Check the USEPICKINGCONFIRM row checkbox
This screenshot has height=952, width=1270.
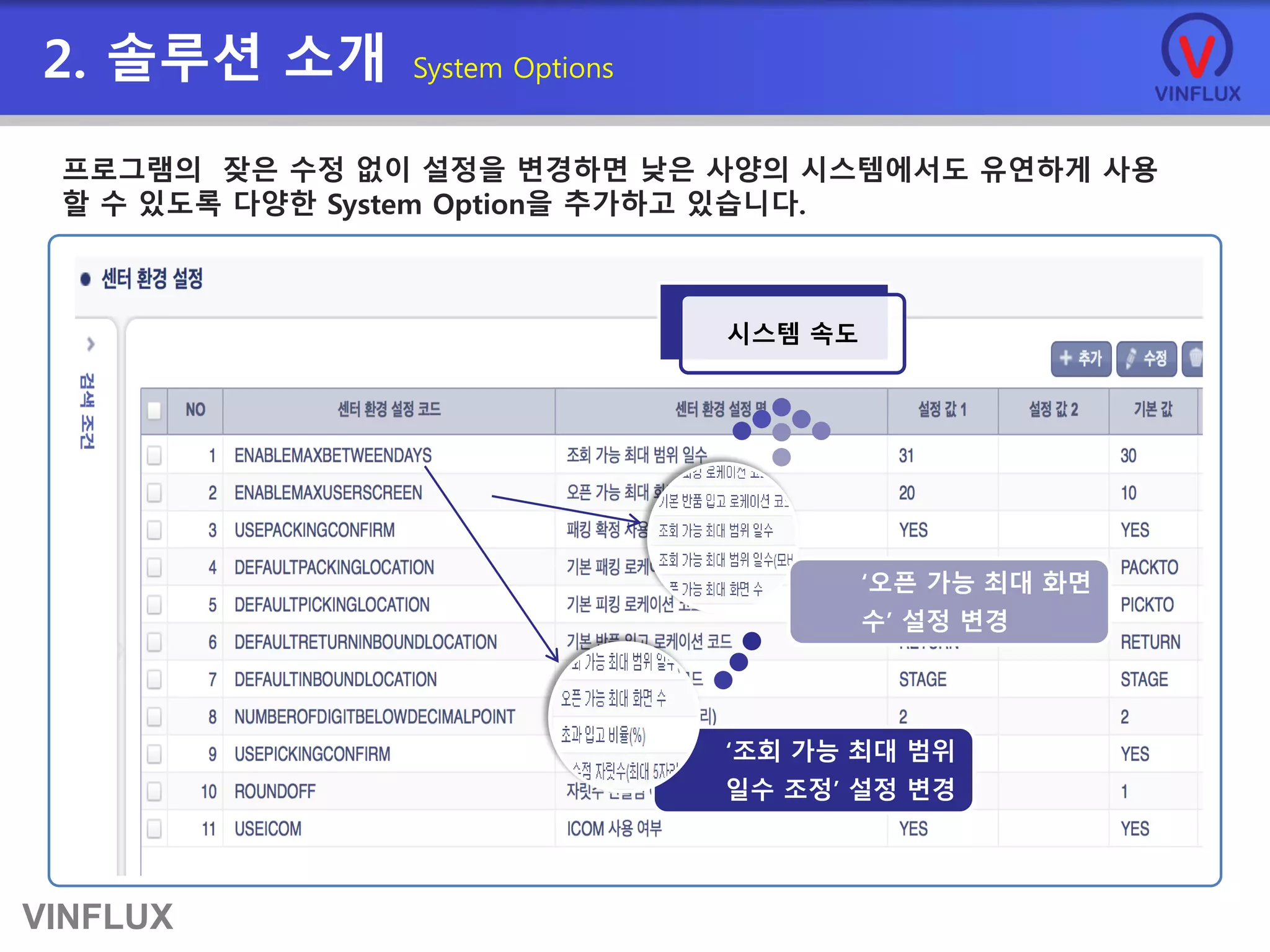[x=154, y=754]
